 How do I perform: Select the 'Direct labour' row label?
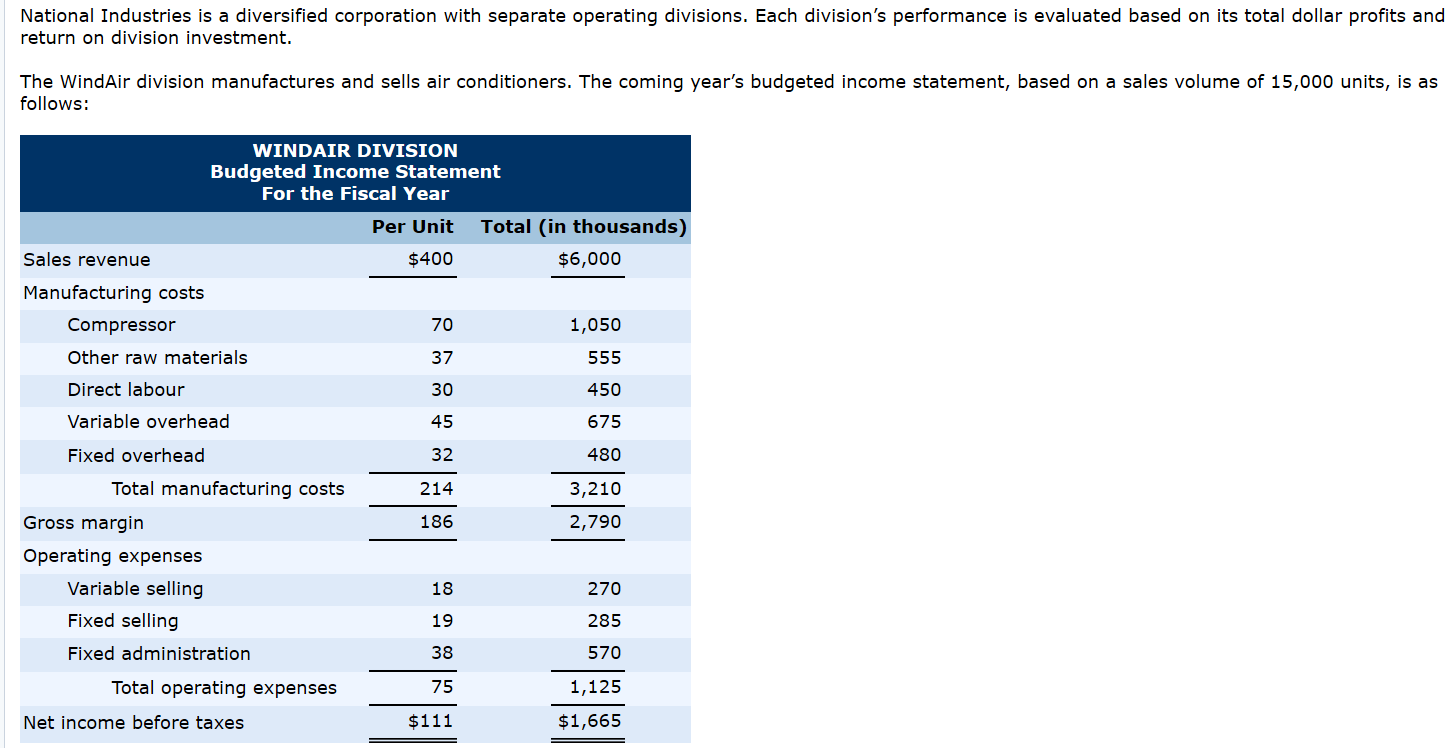click(x=126, y=390)
